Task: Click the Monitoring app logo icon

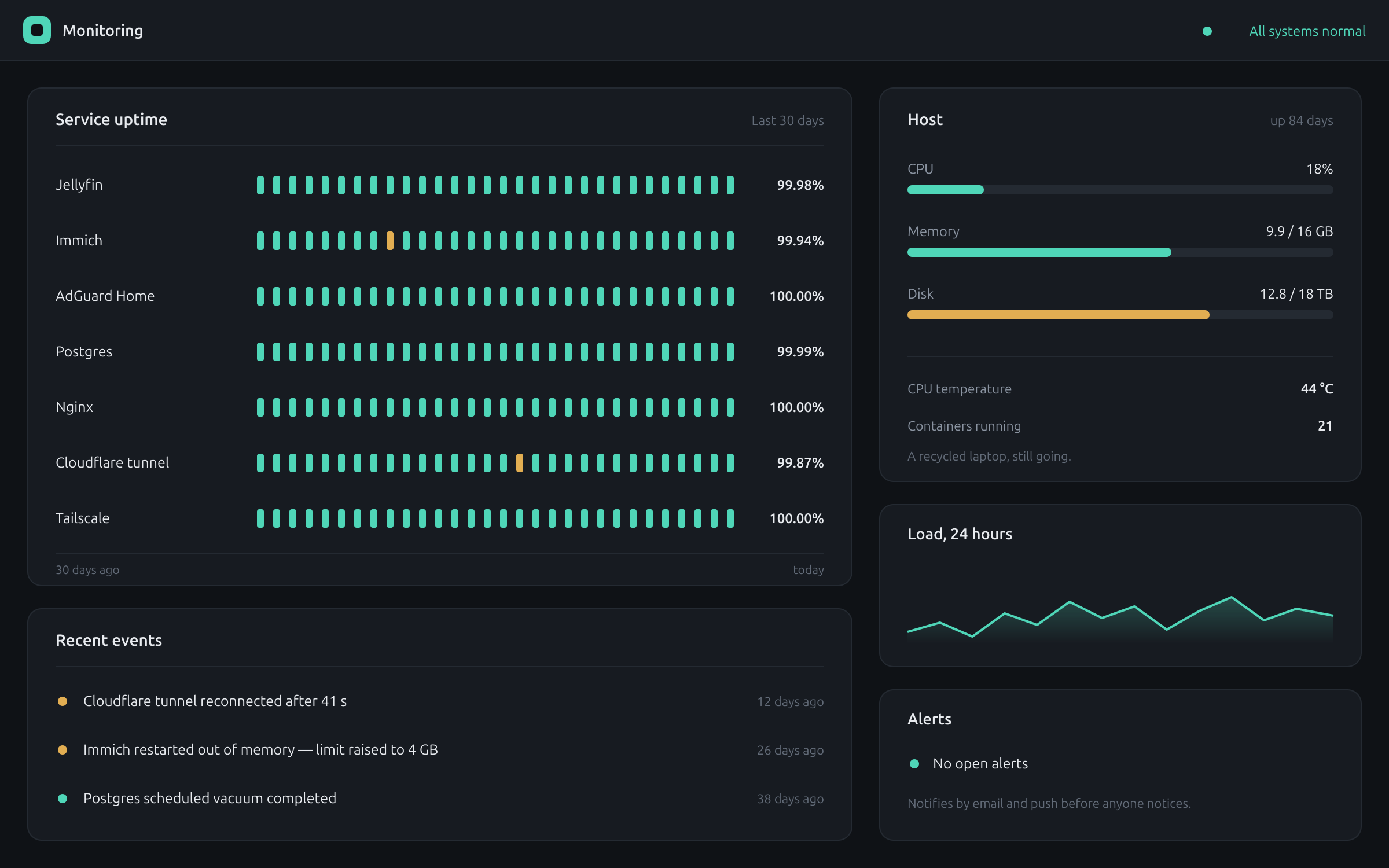Action: [37, 30]
